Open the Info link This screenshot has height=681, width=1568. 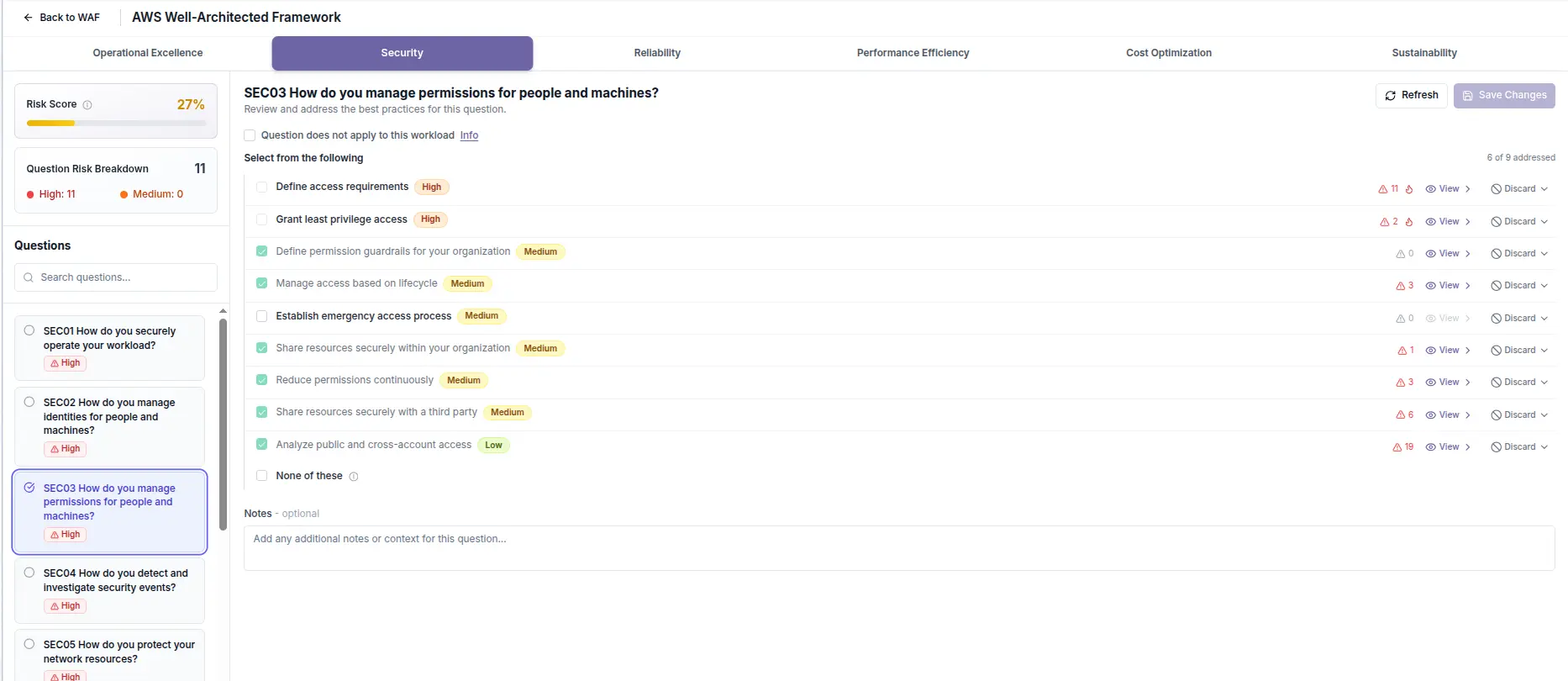tap(469, 135)
